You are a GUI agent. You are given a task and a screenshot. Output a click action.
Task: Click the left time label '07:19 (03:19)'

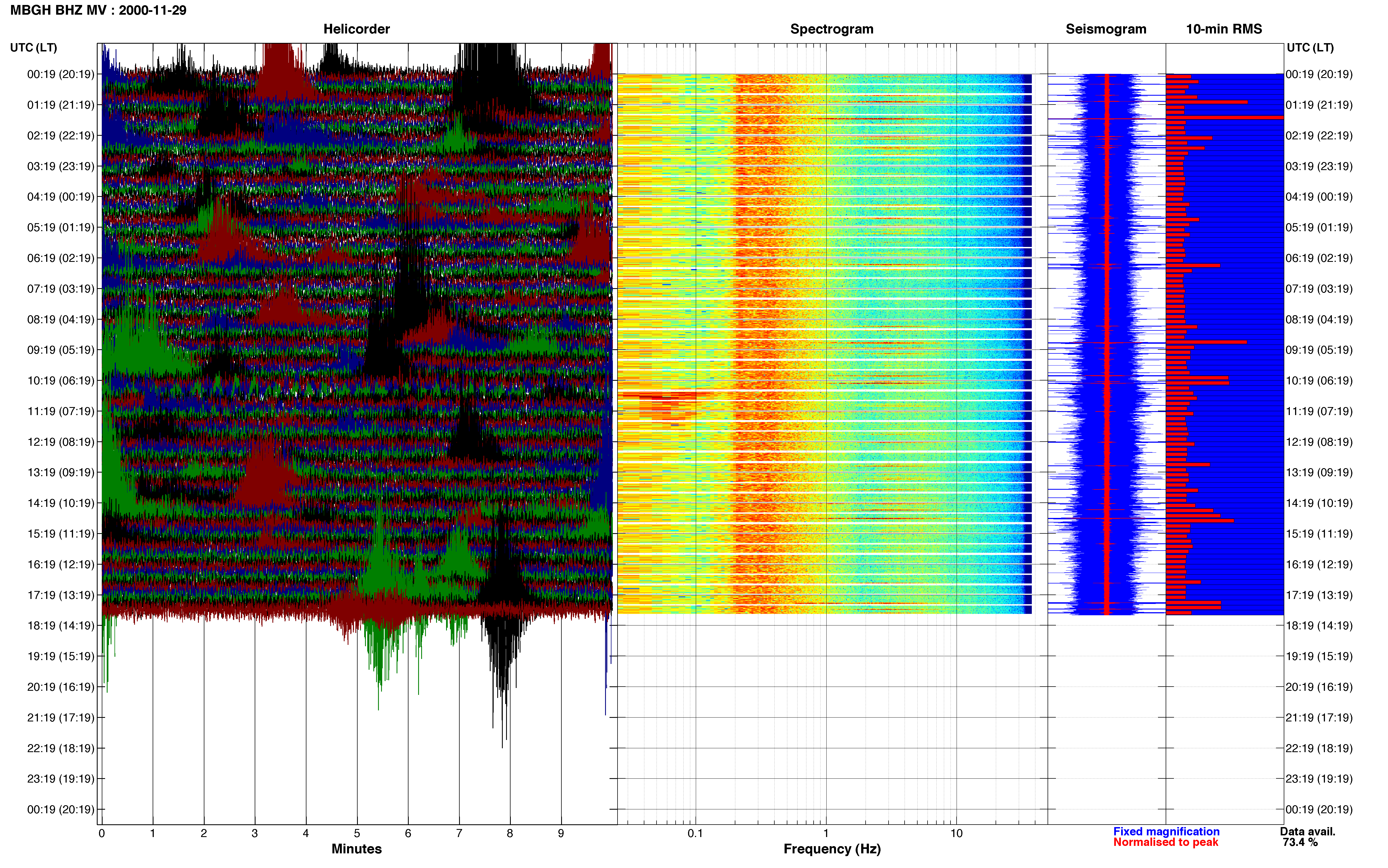61,289
